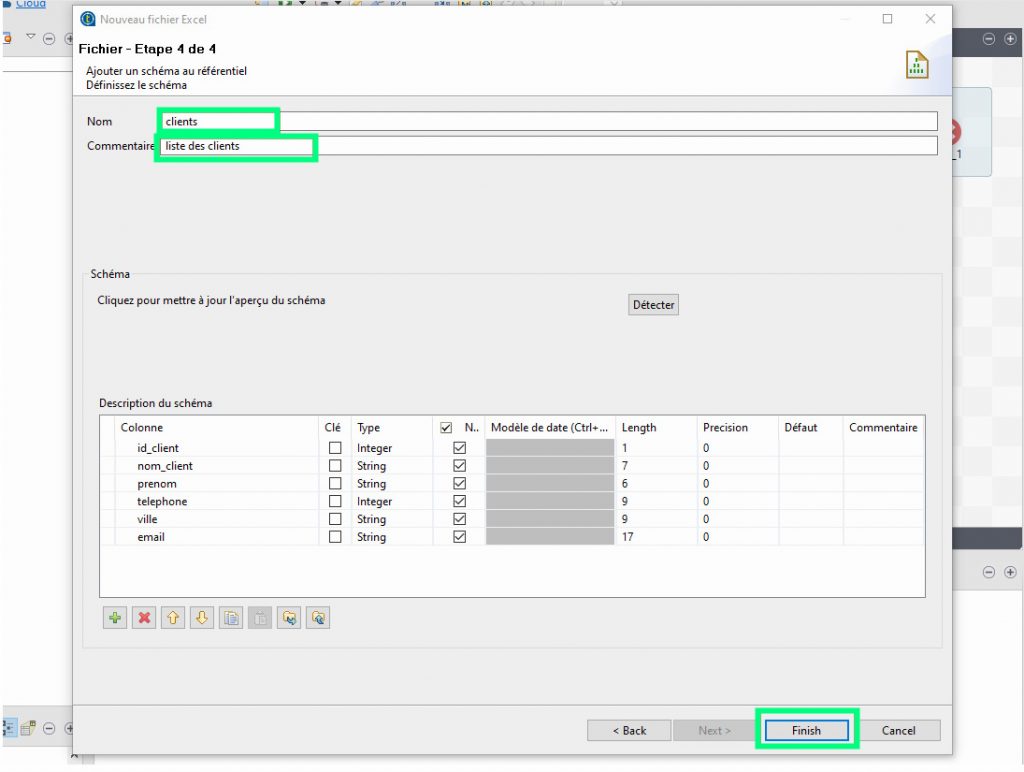
Task: Add a new column with the green plus
Action: [115, 618]
